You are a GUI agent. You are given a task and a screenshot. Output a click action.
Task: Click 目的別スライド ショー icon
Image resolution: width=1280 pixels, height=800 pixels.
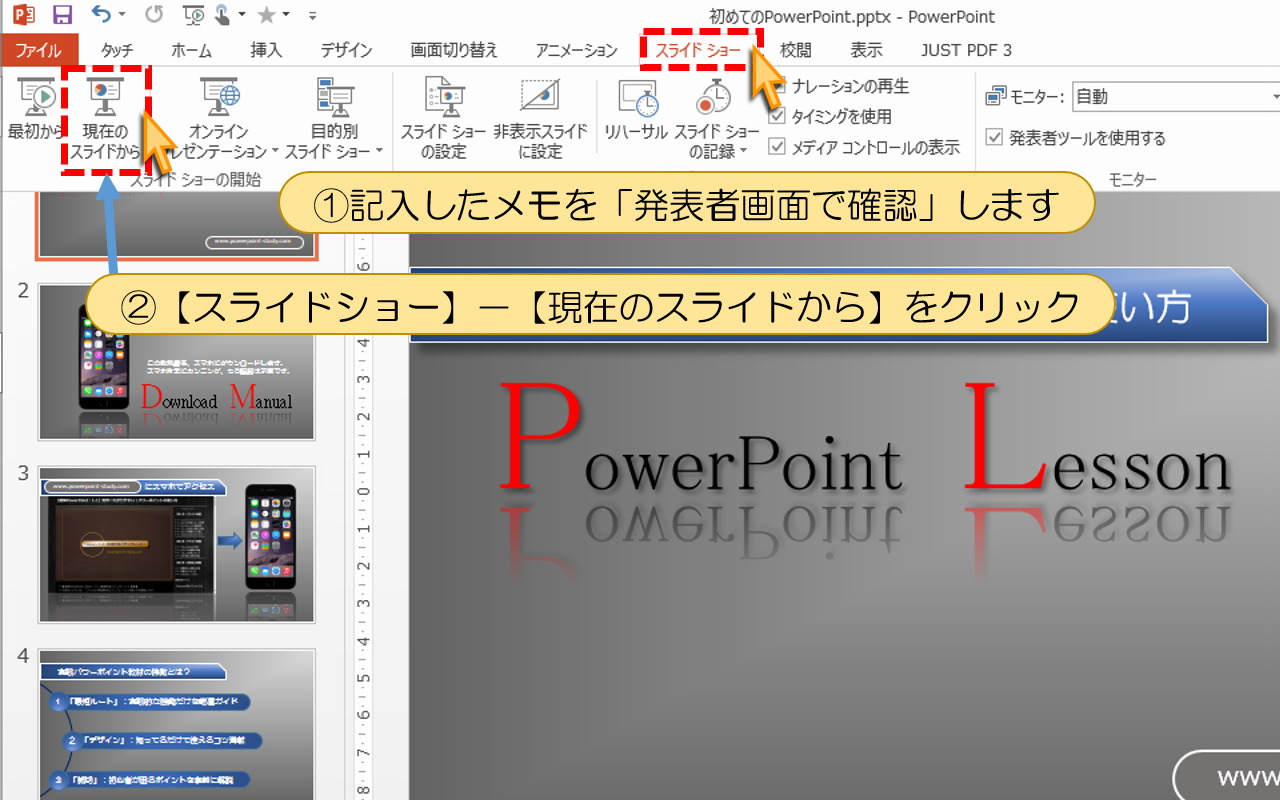click(334, 97)
